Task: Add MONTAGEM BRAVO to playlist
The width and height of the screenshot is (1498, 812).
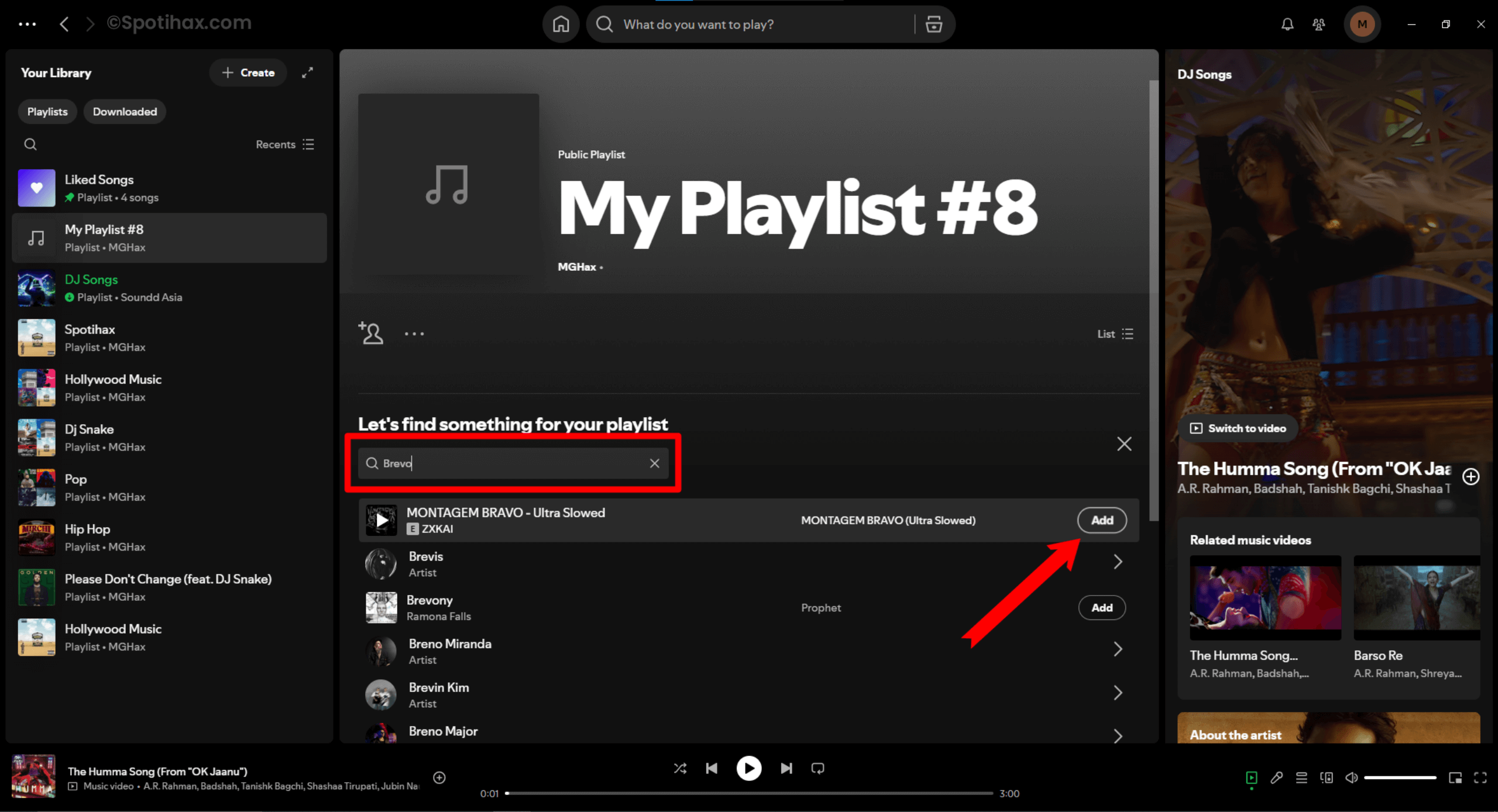Action: coord(1102,520)
